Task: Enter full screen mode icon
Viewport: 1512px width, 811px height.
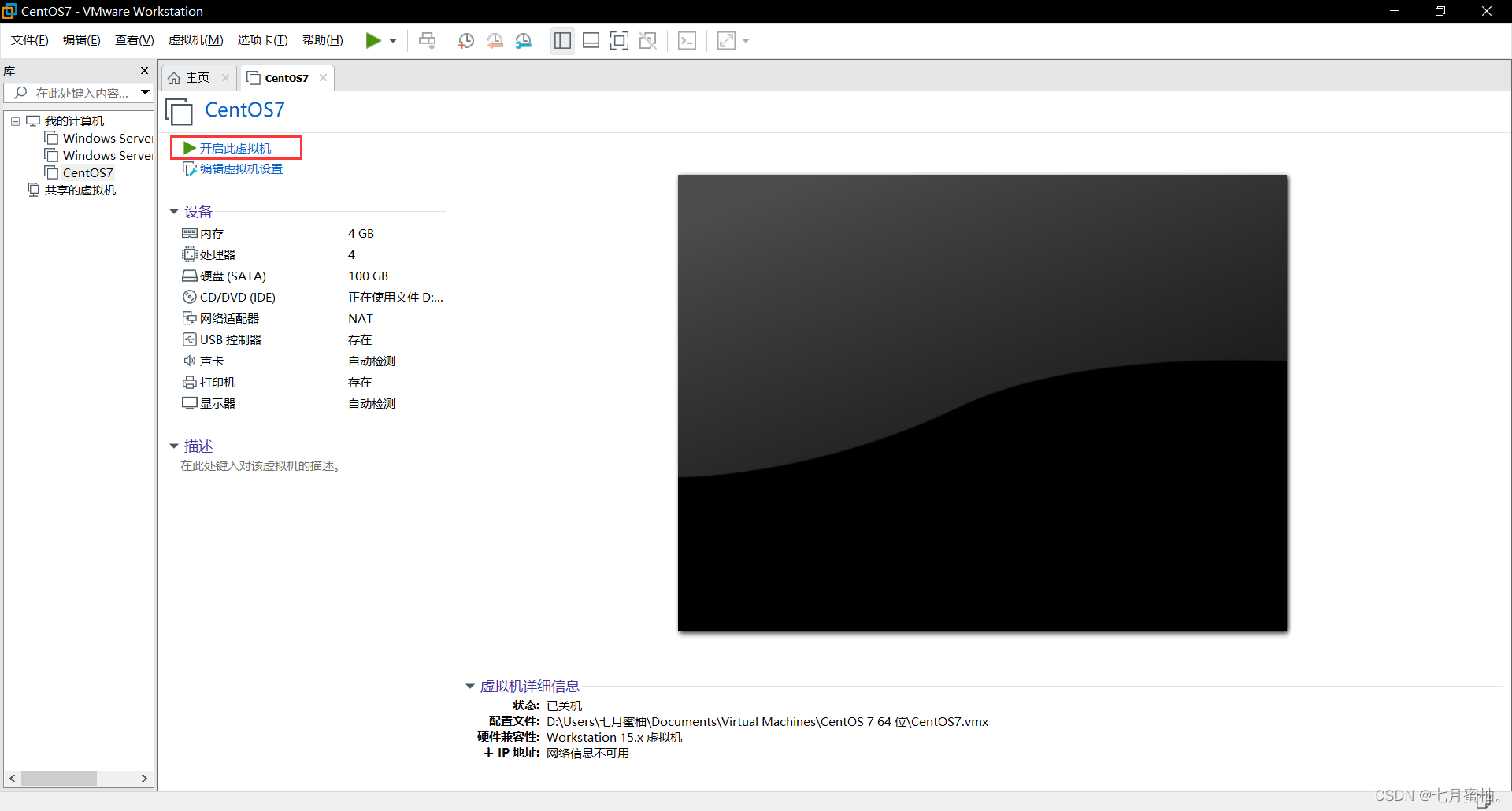Action: [x=620, y=40]
